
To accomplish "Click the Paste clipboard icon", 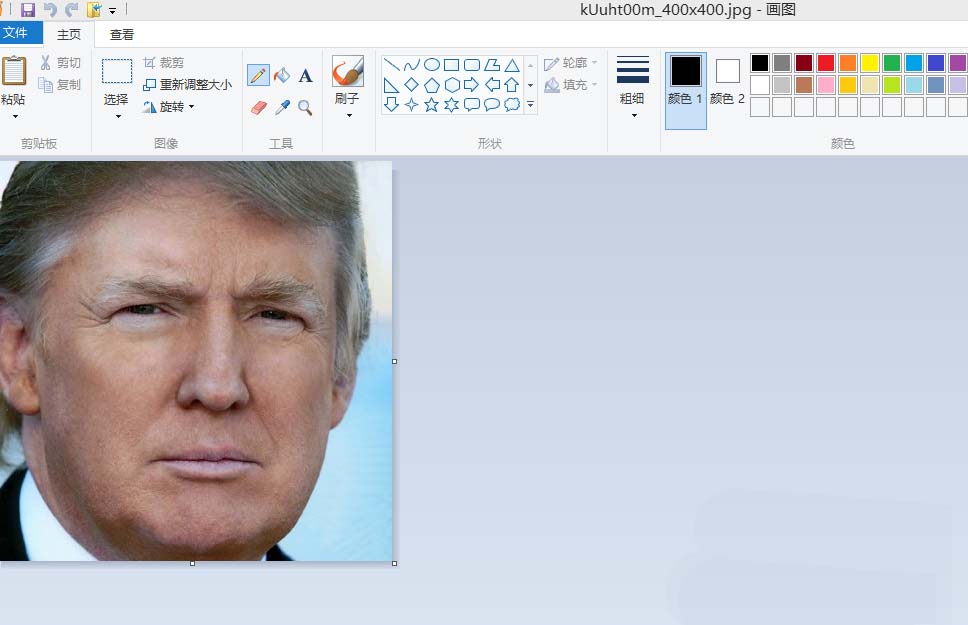I will click(x=14, y=70).
